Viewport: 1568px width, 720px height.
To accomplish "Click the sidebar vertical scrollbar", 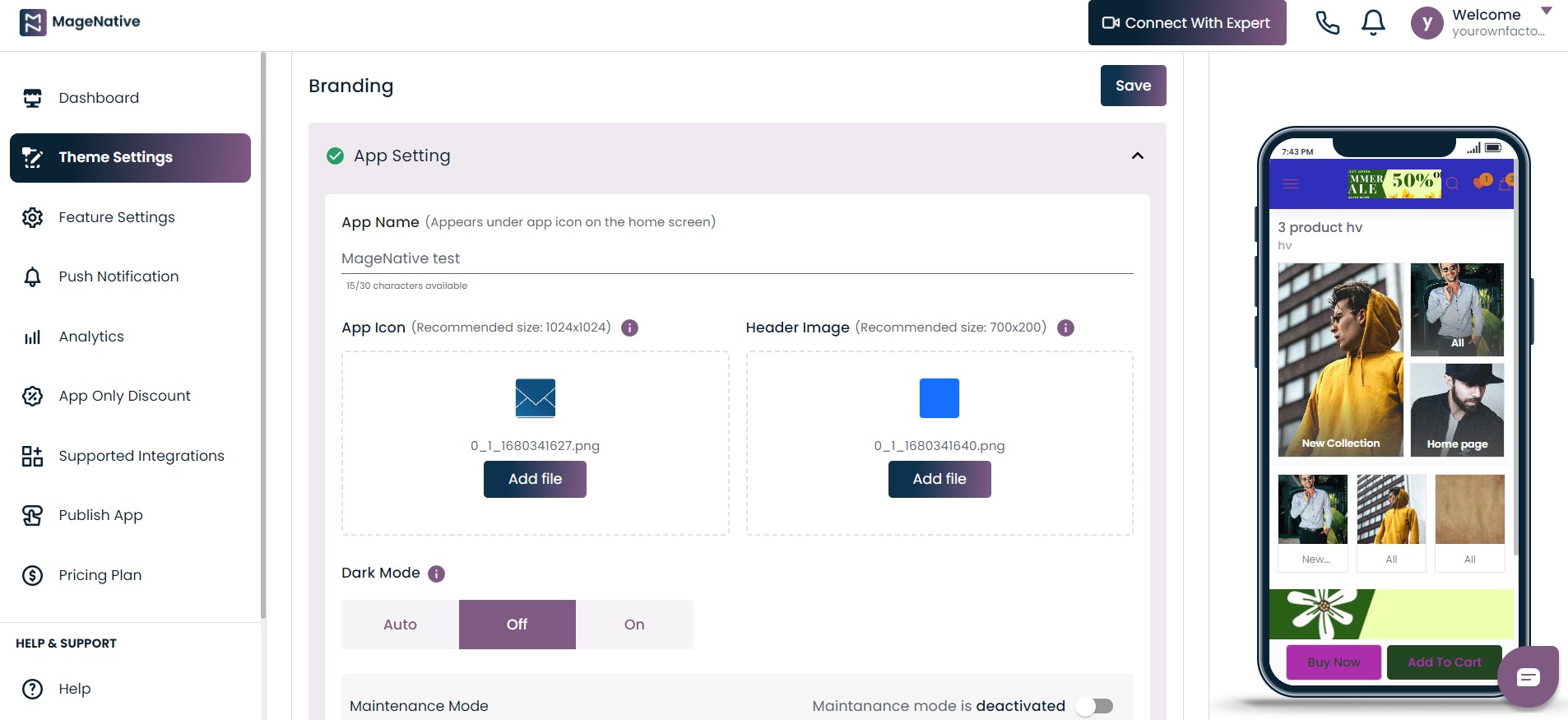I will [x=263, y=335].
